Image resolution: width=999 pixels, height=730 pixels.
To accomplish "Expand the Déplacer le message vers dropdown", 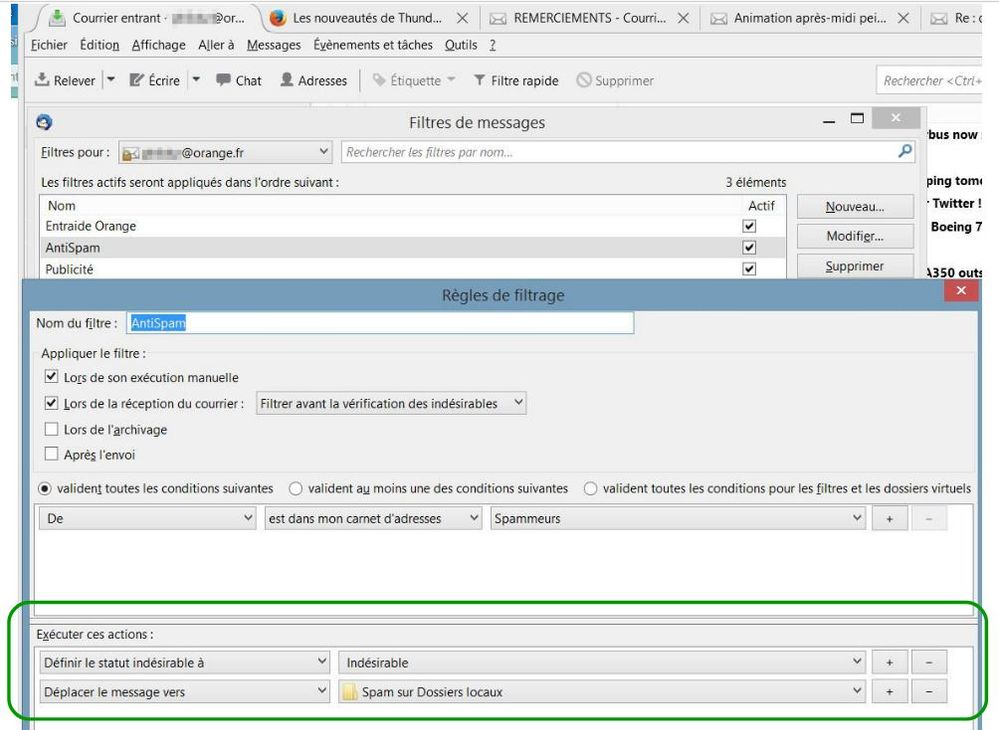I will [x=185, y=692].
